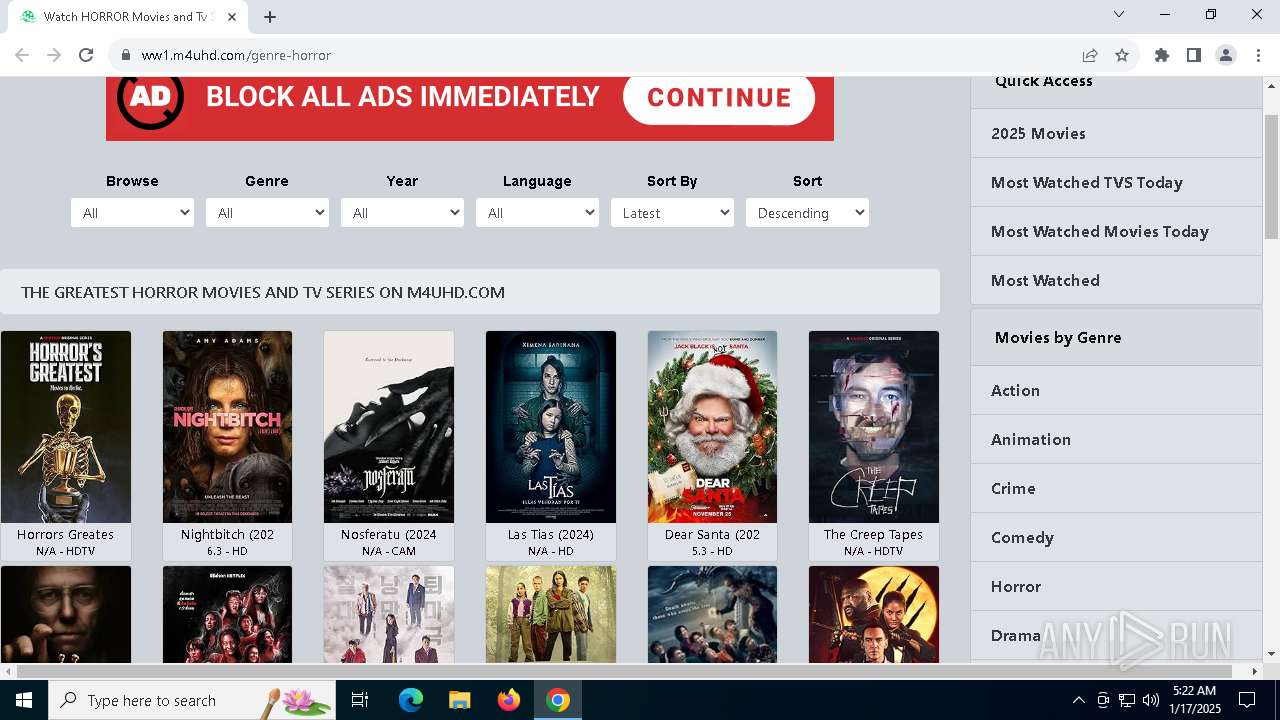
Task: Open the network status tray icon
Action: point(1127,700)
